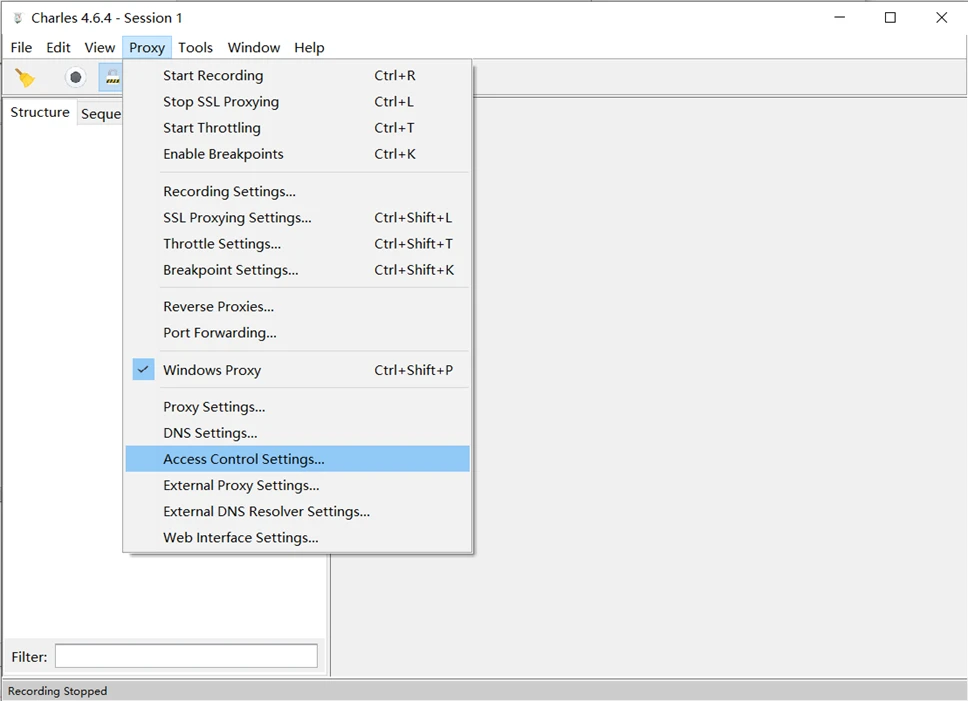Click into the Filter input field
Screen dimensions: 968x701
(186, 656)
